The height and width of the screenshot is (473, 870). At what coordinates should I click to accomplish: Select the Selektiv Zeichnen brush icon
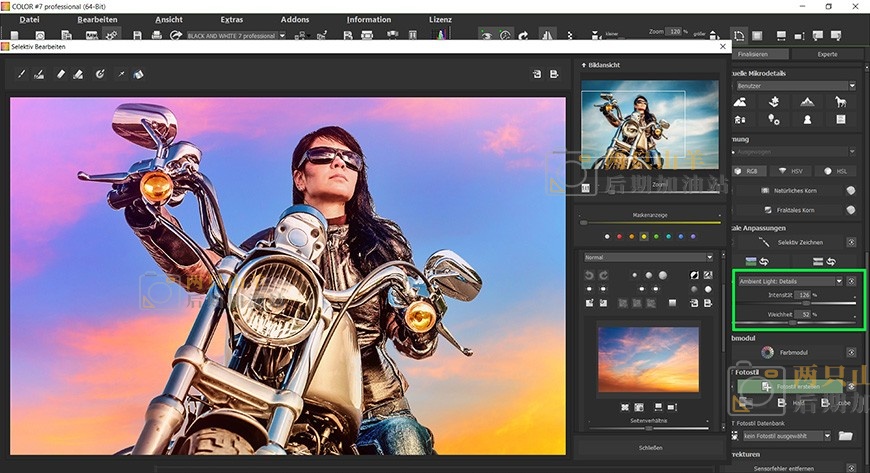pos(764,242)
